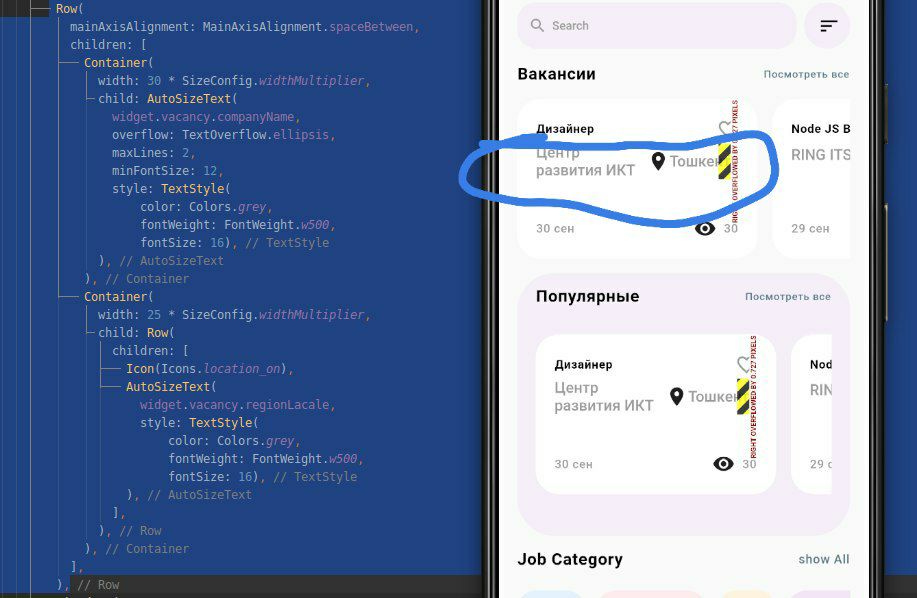Select 'Центр развития ИКТ' text in Популярные card
The width and height of the screenshot is (917, 598).
pyautogui.click(x=604, y=397)
